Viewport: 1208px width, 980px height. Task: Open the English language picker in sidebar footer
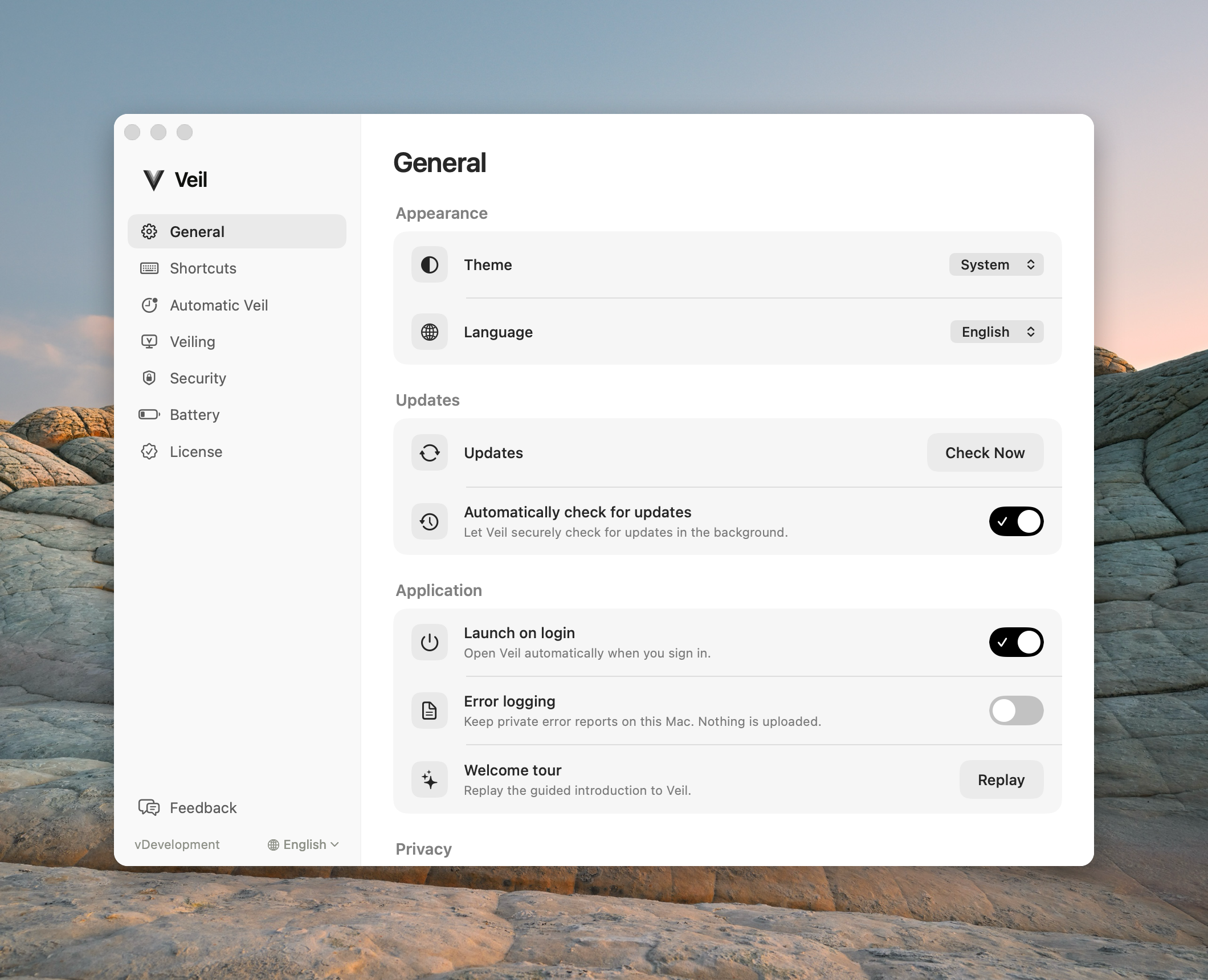(x=303, y=844)
